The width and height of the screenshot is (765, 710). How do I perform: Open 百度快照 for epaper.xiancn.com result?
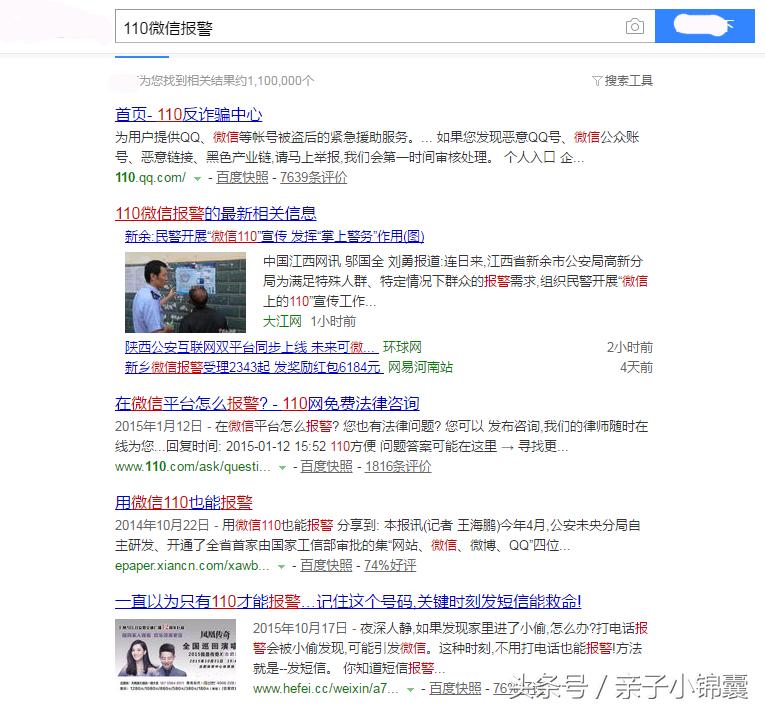coord(326,566)
